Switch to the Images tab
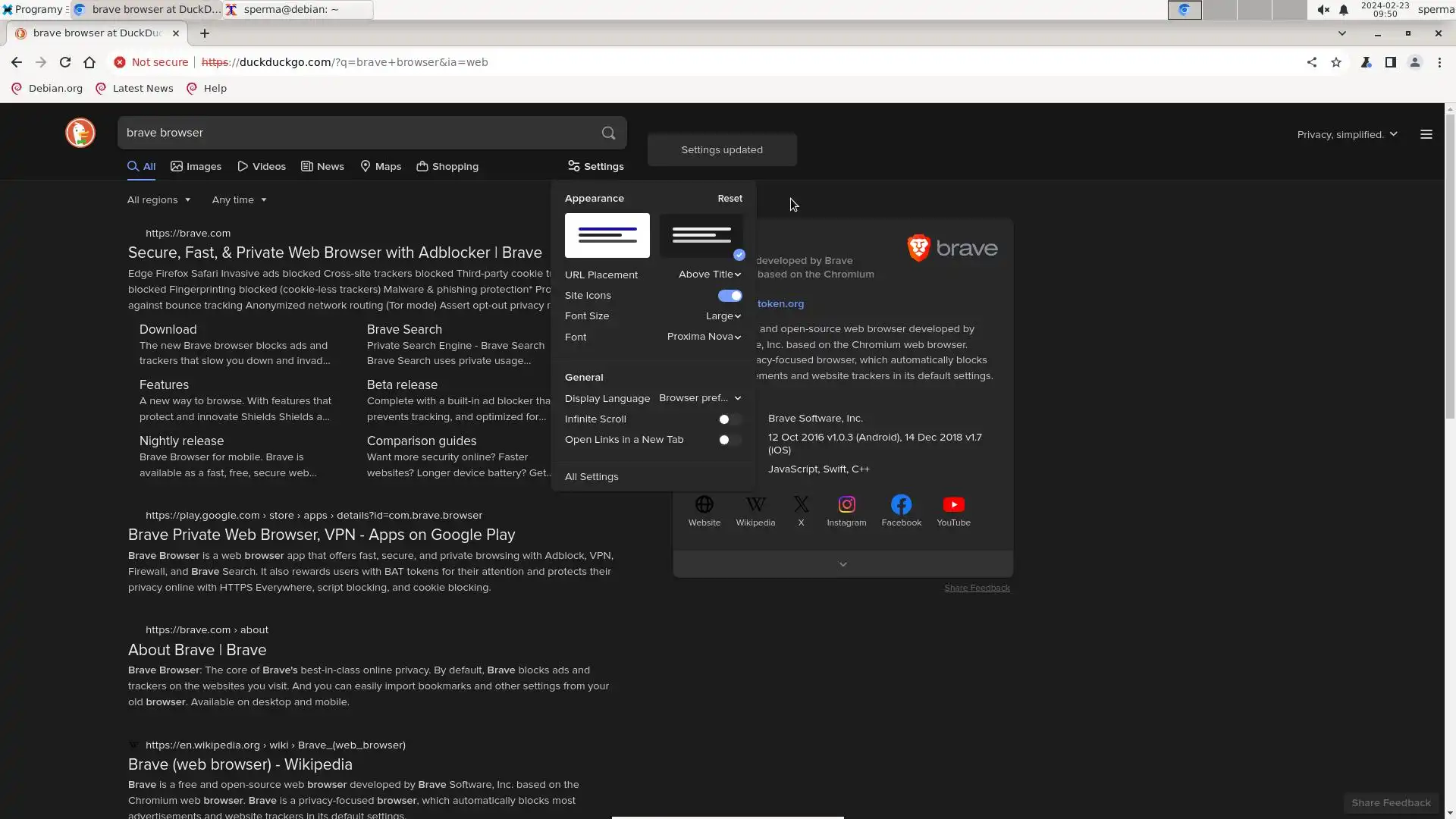The height and width of the screenshot is (819, 1456). [196, 167]
